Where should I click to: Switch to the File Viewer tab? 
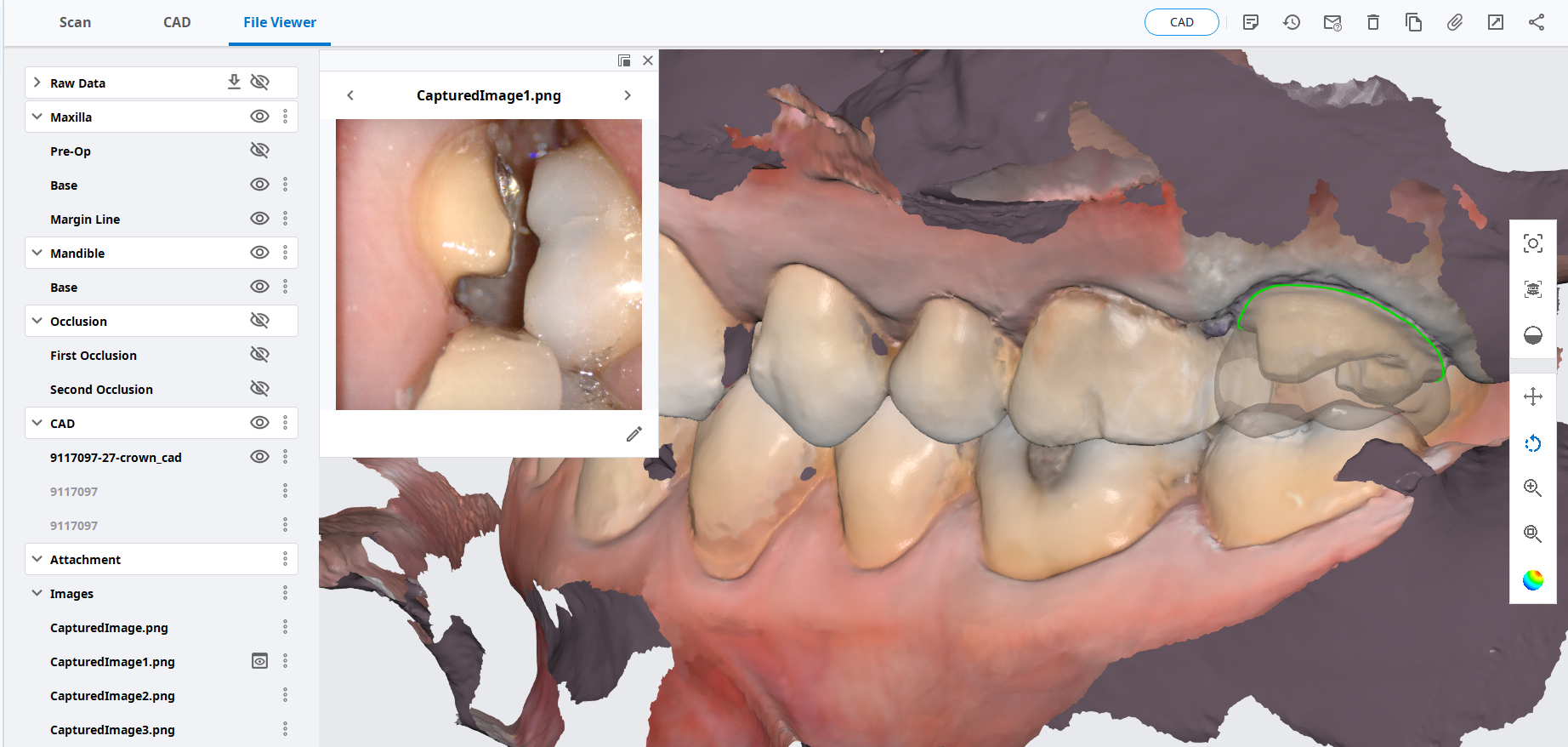(280, 22)
